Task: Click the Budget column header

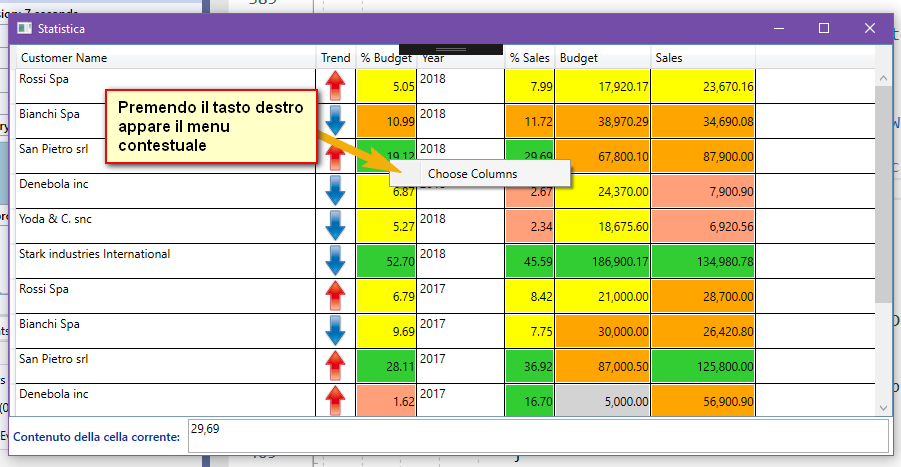Action: pyautogui.click(x=579, y=58)
